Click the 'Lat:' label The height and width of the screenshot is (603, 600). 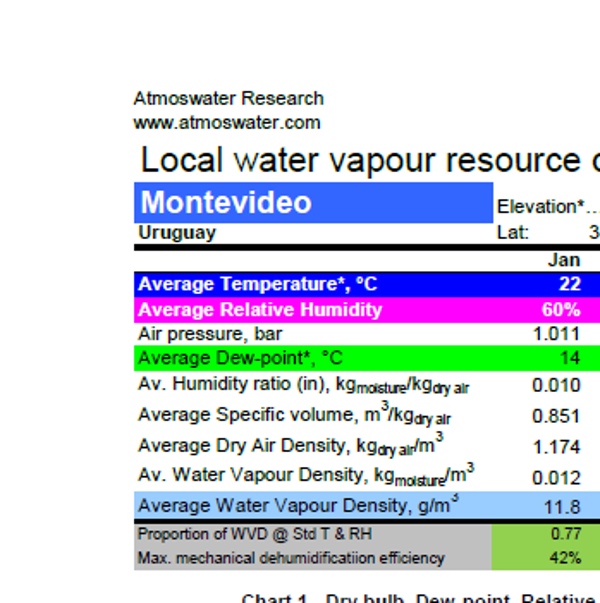513,233
